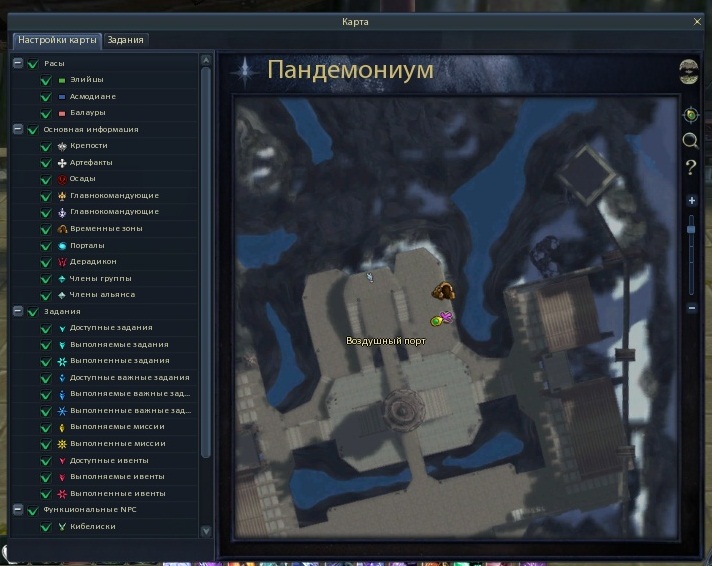Close the Карта window
Screen dimensions: 712x566
pos(697,22)
